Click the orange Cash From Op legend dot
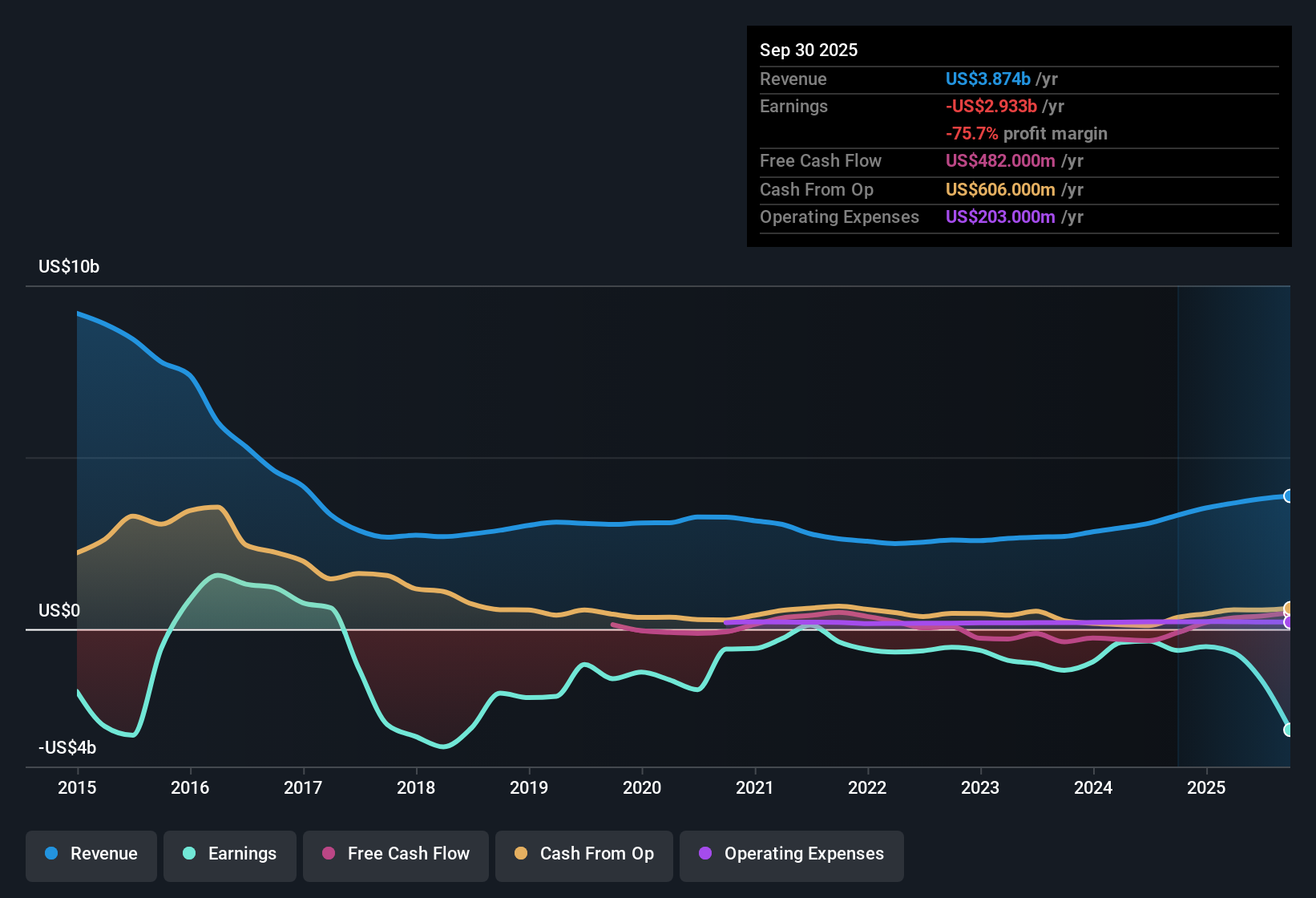1316x898 pixels. [x=521, y=854]
